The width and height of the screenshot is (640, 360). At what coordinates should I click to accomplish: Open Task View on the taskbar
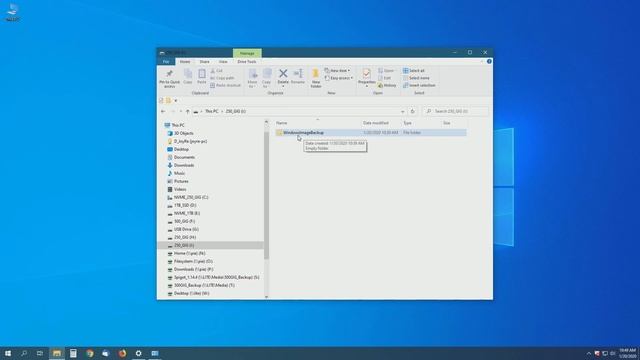coord(40,353)
